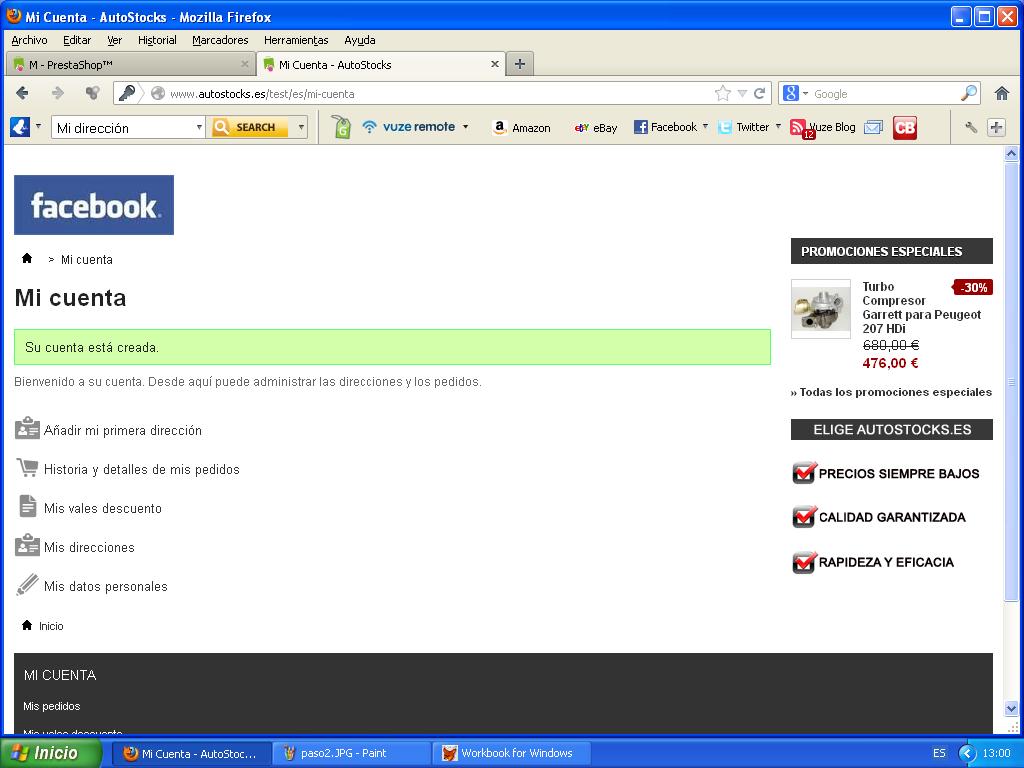Click the page scrollbar down arrow
This screenshot has height=768, width=1024.
coord(1011,708)
